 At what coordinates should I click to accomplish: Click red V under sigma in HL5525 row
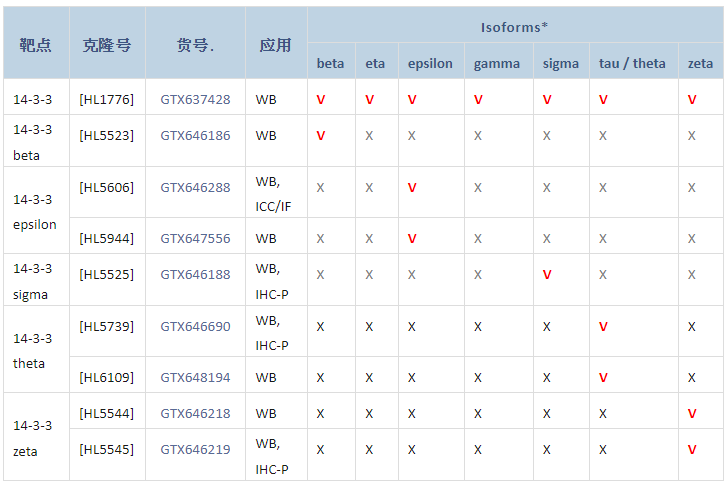click(547, 275)
